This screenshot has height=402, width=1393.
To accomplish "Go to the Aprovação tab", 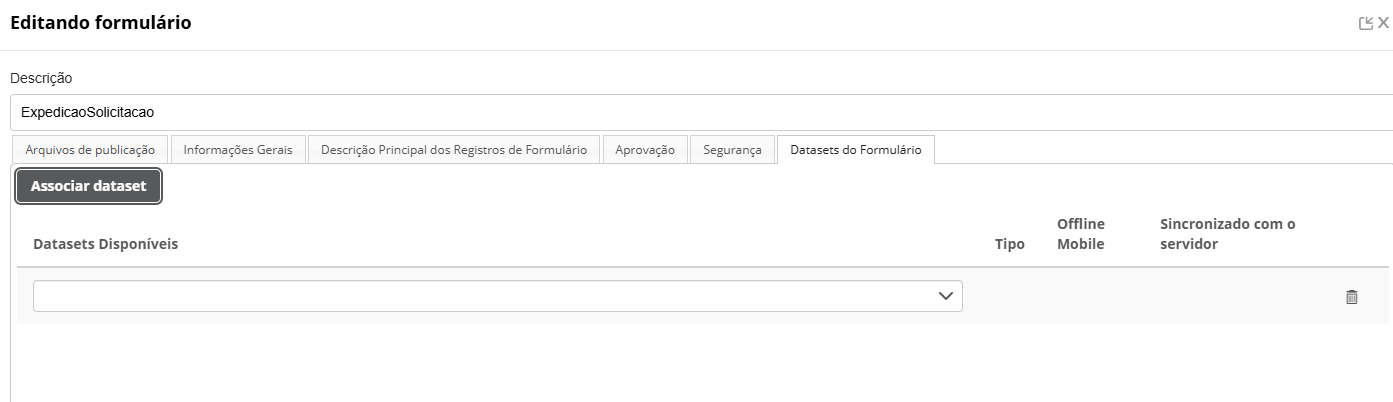I will [x=645, y=150].
